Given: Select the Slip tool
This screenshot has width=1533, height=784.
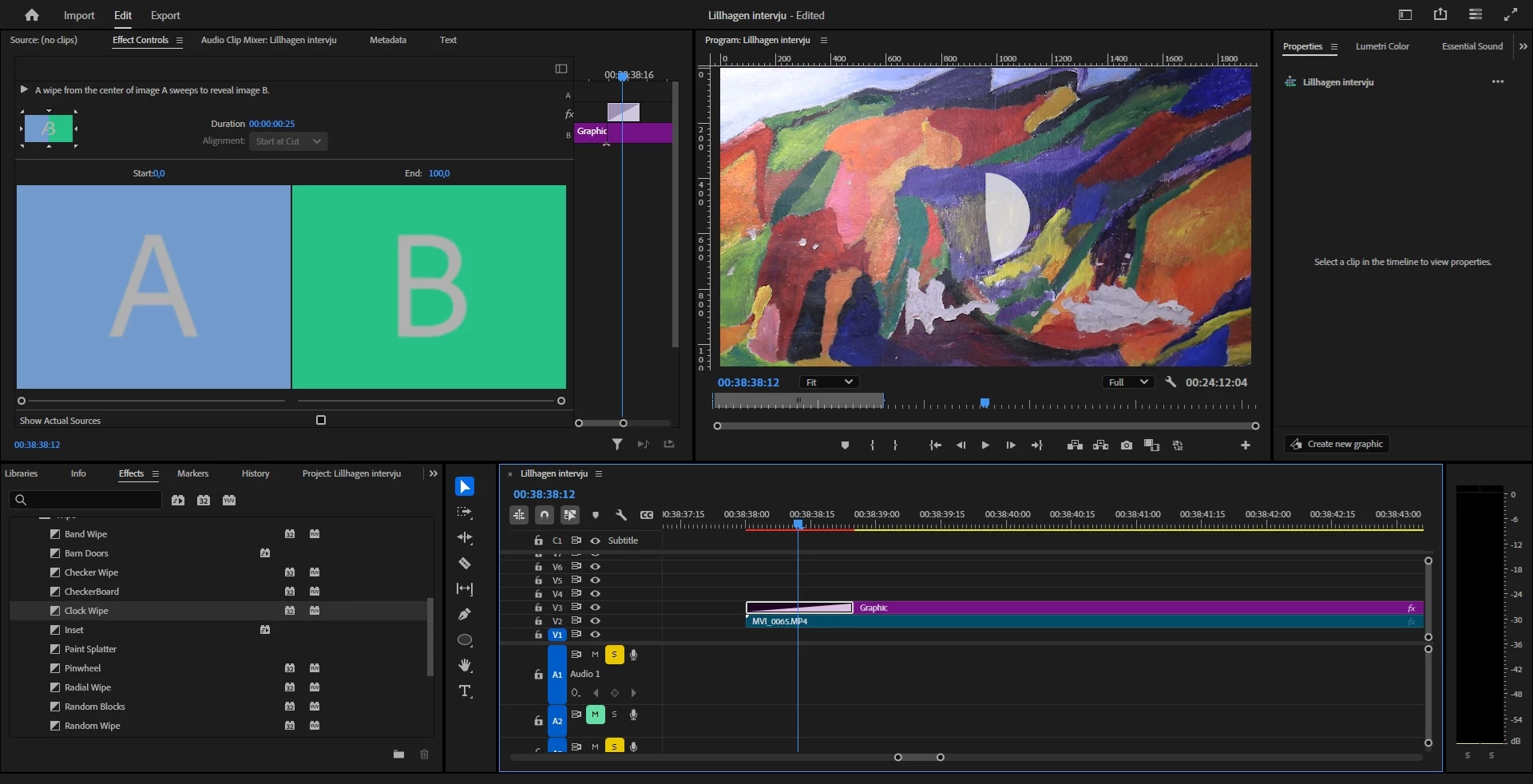Looking at the screenshot, I should pos(465,589).
